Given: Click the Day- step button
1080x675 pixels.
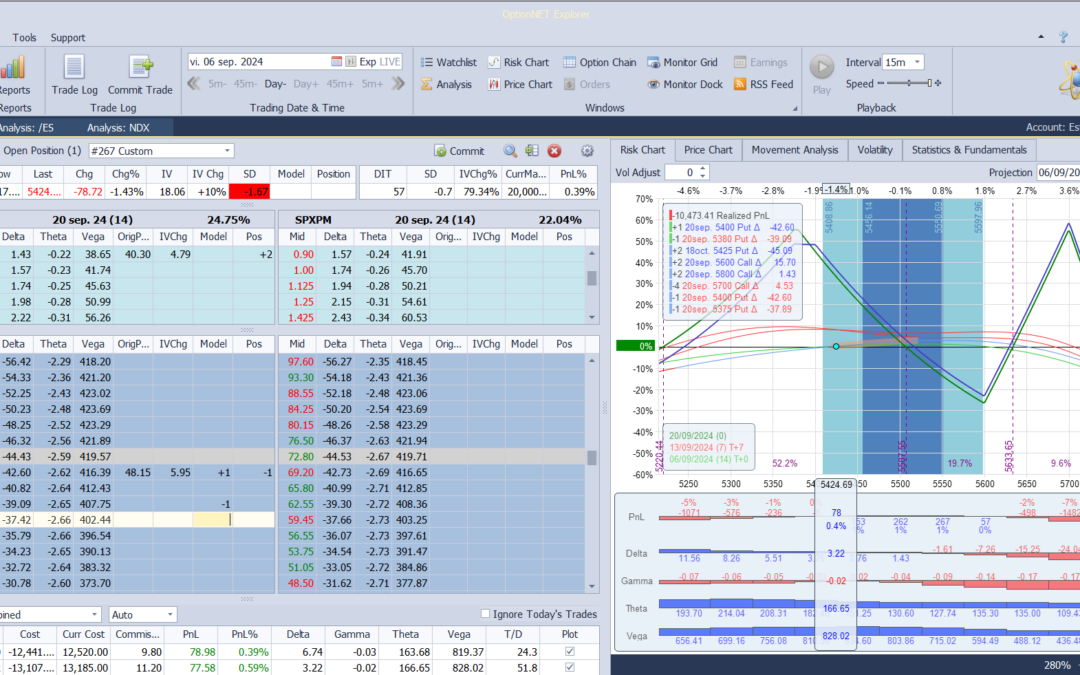Looking at the screenshot, I should pyautogui.click(x=275, y=84).
